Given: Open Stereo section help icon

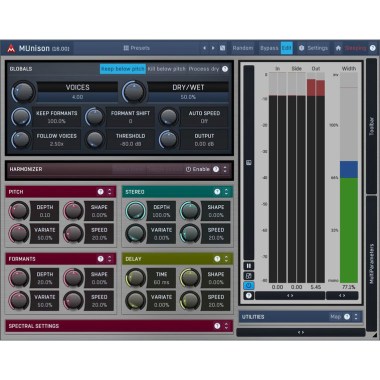Looking at the screenshot, I should tap(217, 192).
